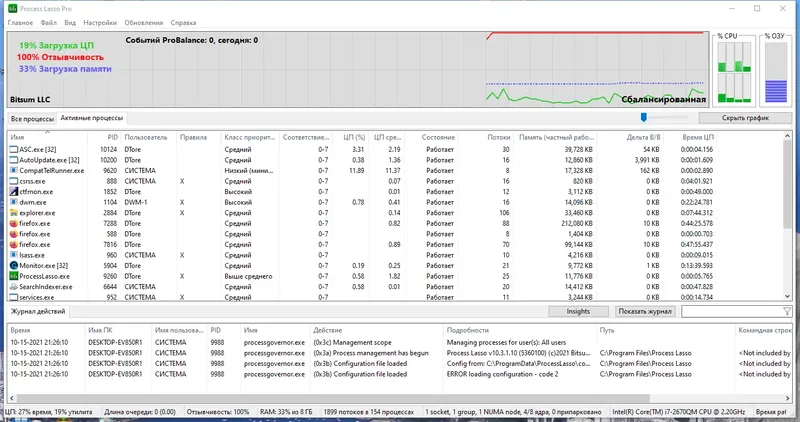
Task: Select the CompatTelRunner.exe icon
Action: tap(14, 170)
